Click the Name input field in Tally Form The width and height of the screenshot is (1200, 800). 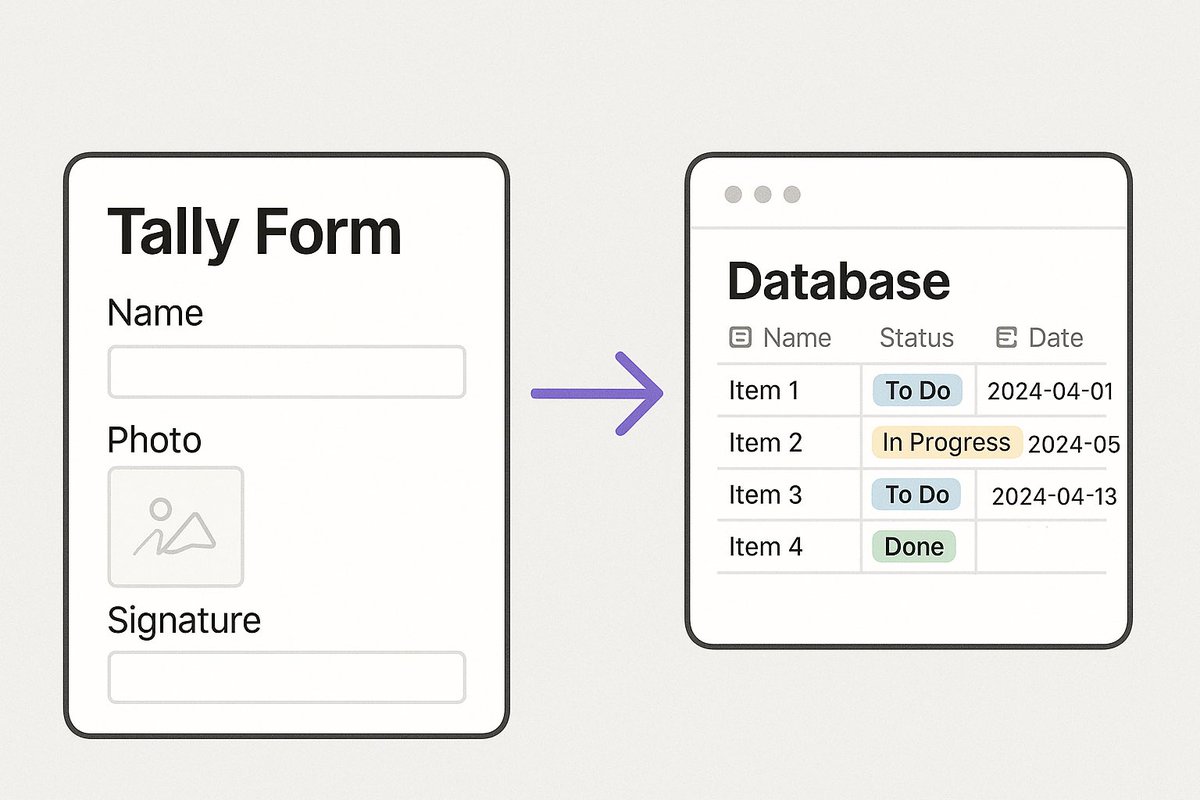(286, 372)
